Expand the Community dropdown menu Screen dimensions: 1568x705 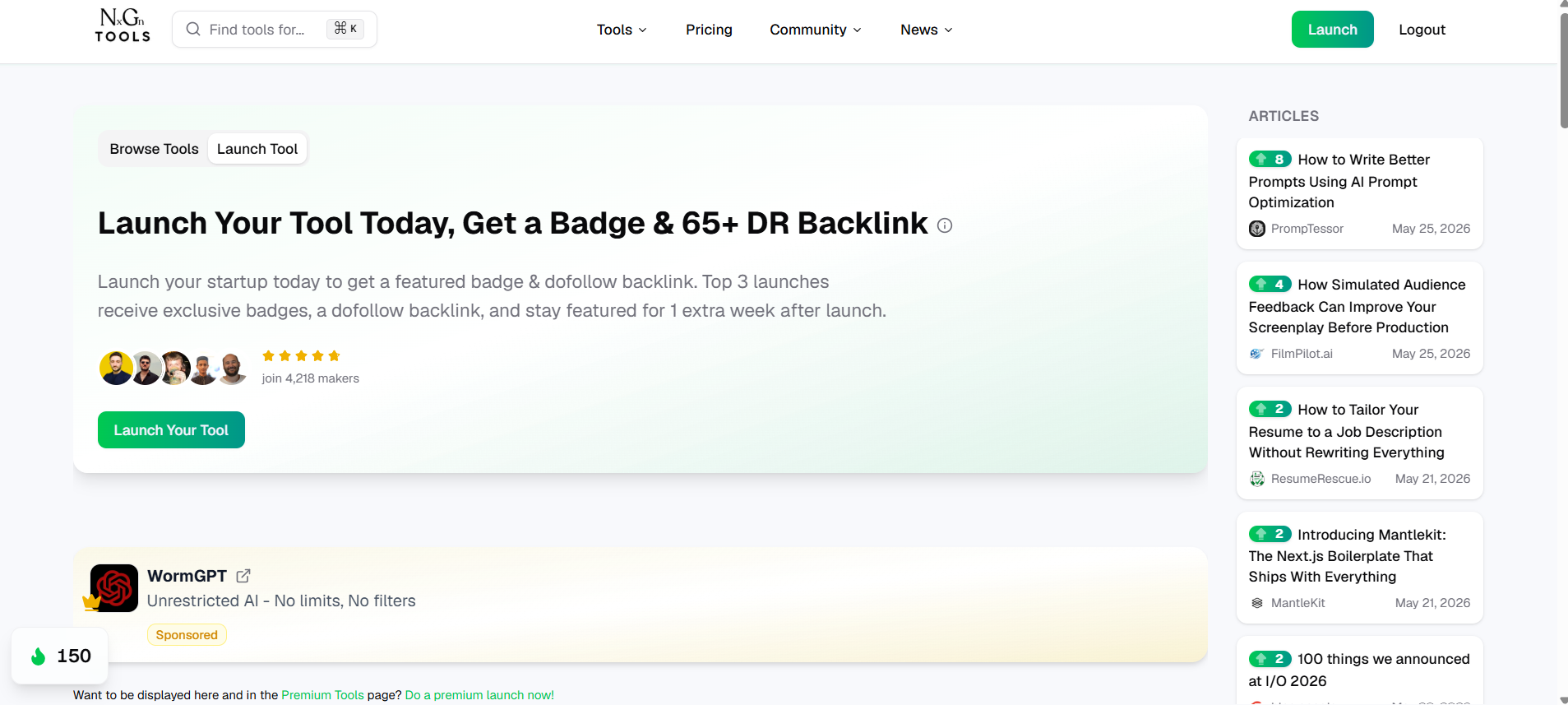pos(816,30)
